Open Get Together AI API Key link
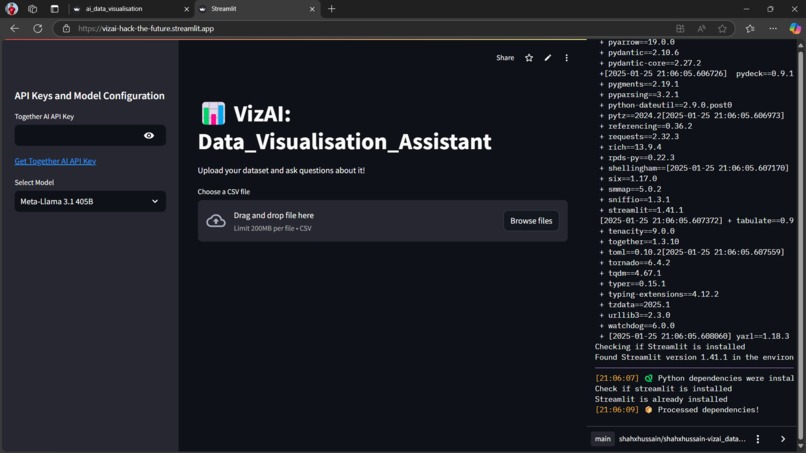806x453 pixels. (x=55, y=161)
